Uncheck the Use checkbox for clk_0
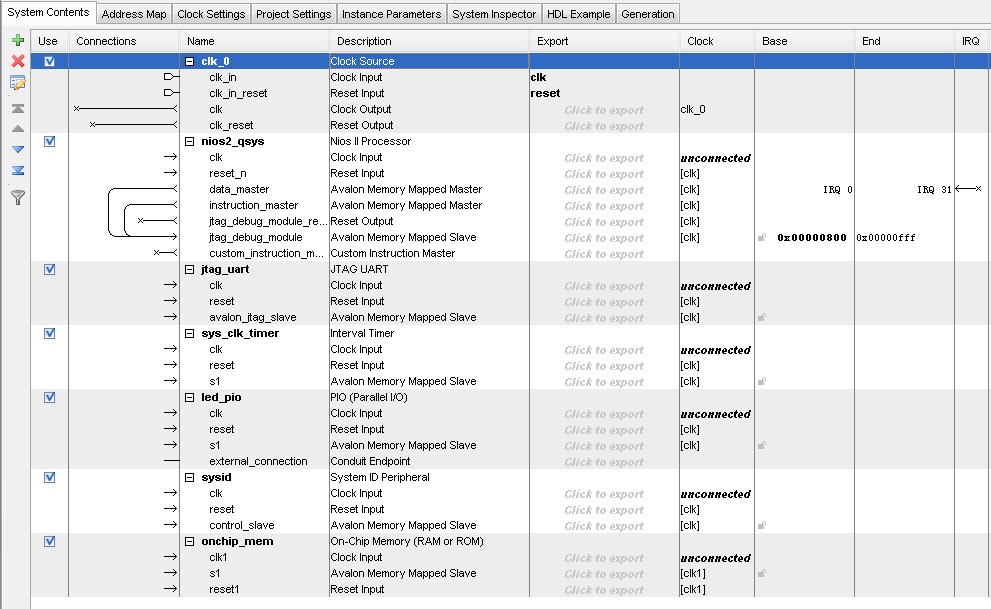 (49, 61)
